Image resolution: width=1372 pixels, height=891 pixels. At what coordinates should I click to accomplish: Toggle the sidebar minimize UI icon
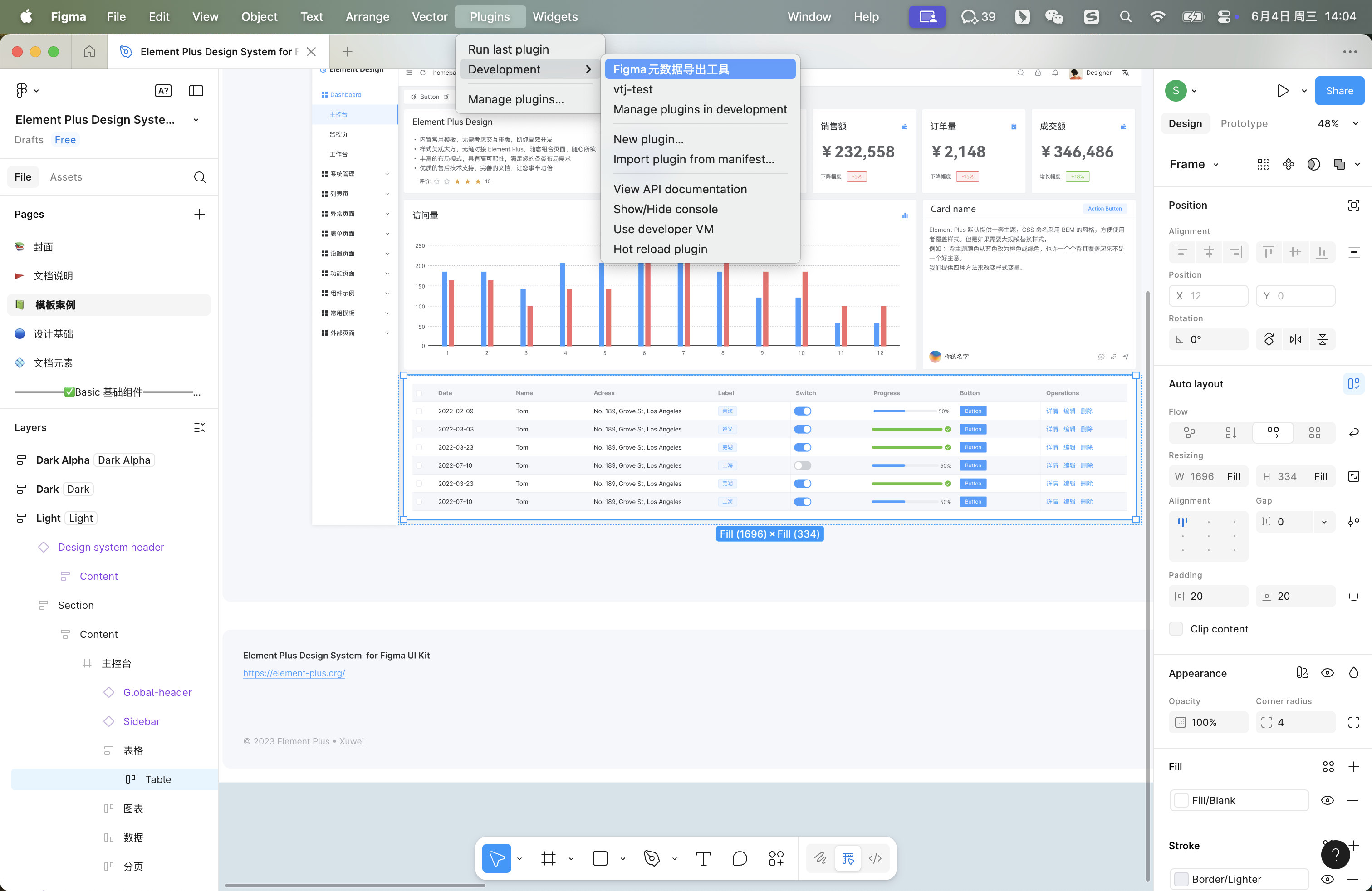(x=196, y=90)
